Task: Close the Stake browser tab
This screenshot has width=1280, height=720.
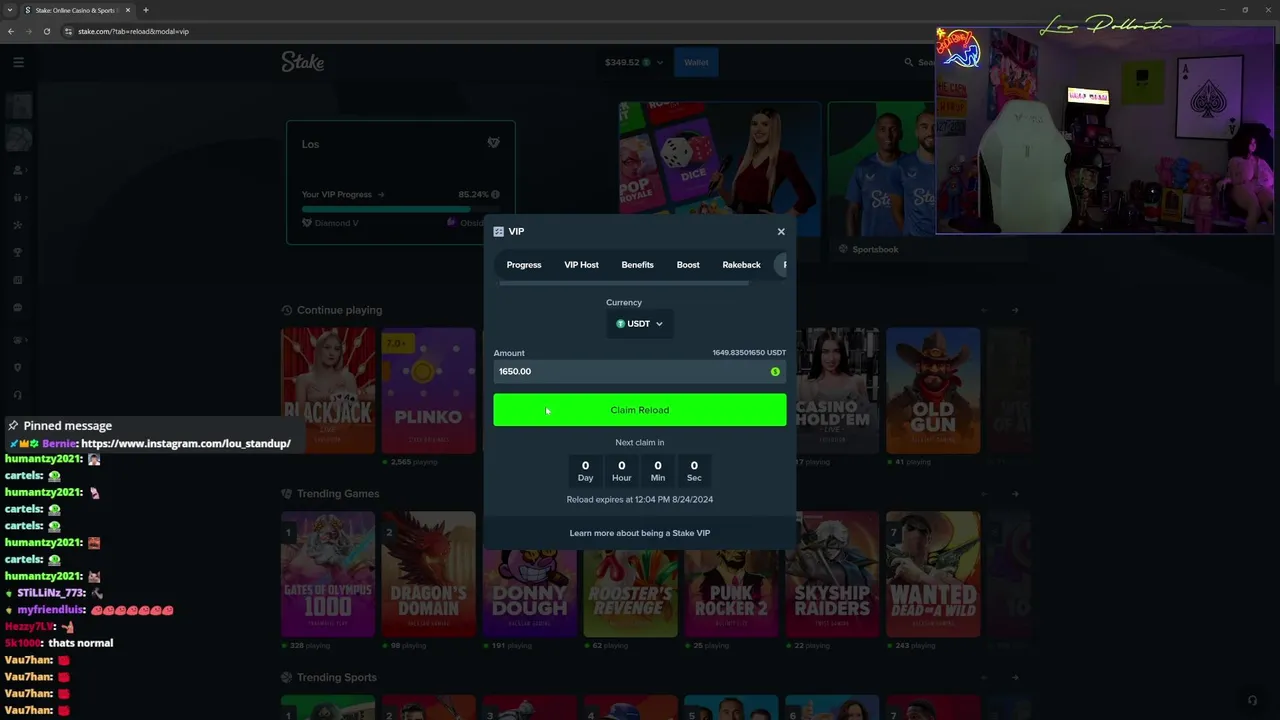Action: [128, 10]
